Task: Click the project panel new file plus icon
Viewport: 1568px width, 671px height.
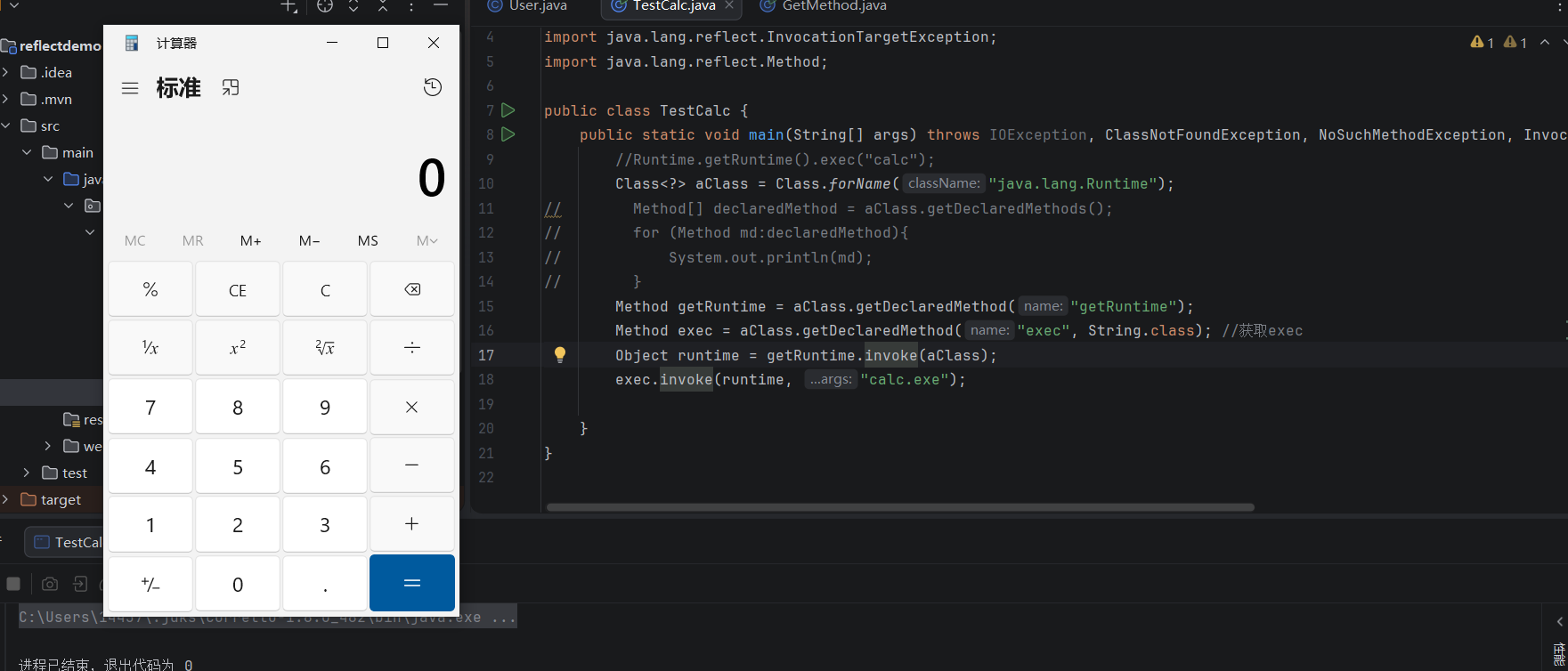Action: point(289,6)
